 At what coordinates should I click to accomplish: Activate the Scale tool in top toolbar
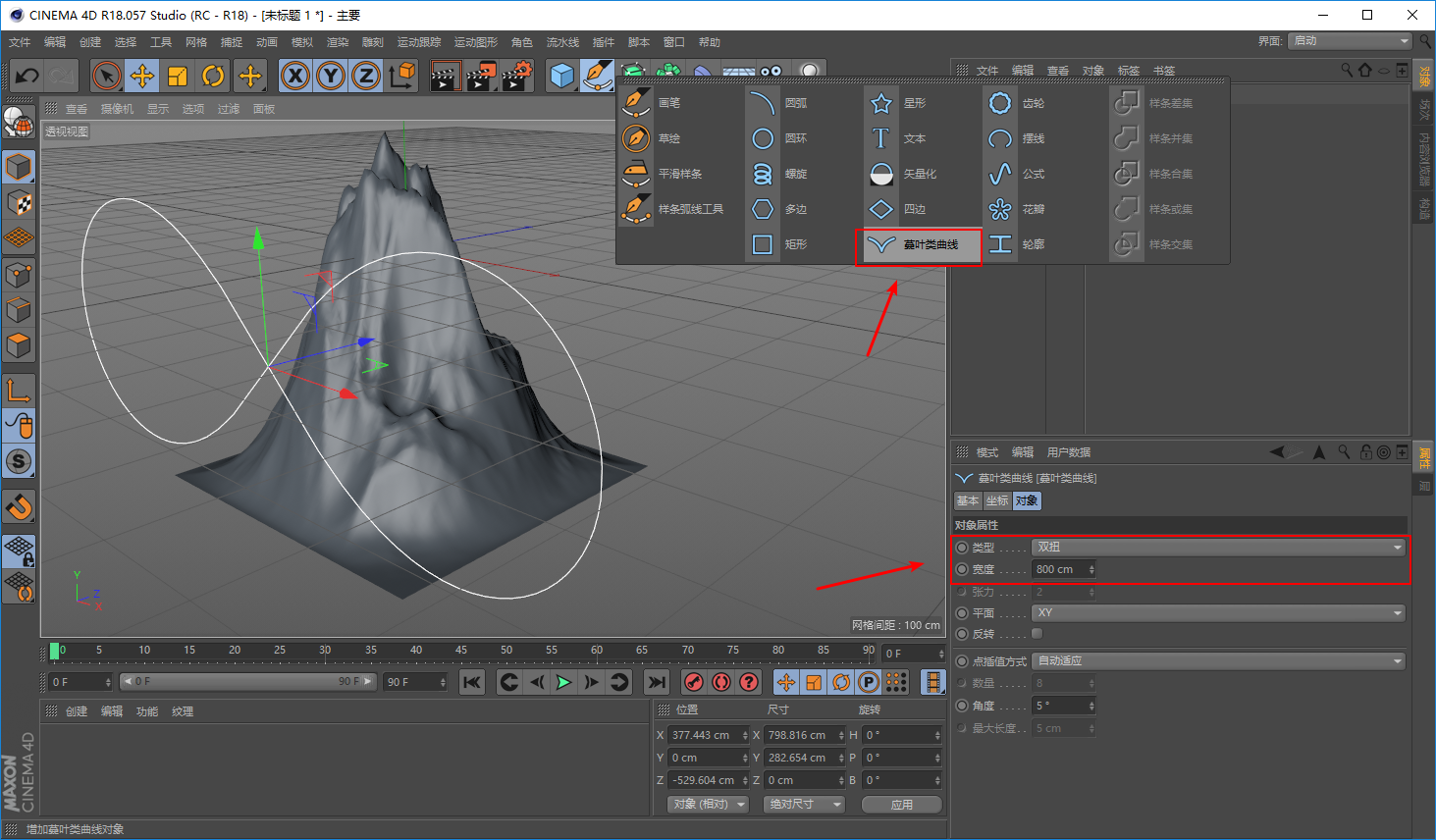(x=178, y=76)
